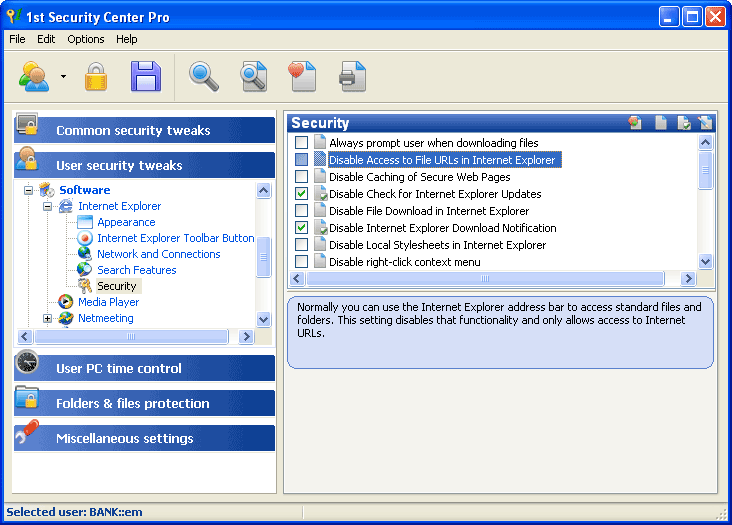Click the locked folder icon of Folders protection

27,398
